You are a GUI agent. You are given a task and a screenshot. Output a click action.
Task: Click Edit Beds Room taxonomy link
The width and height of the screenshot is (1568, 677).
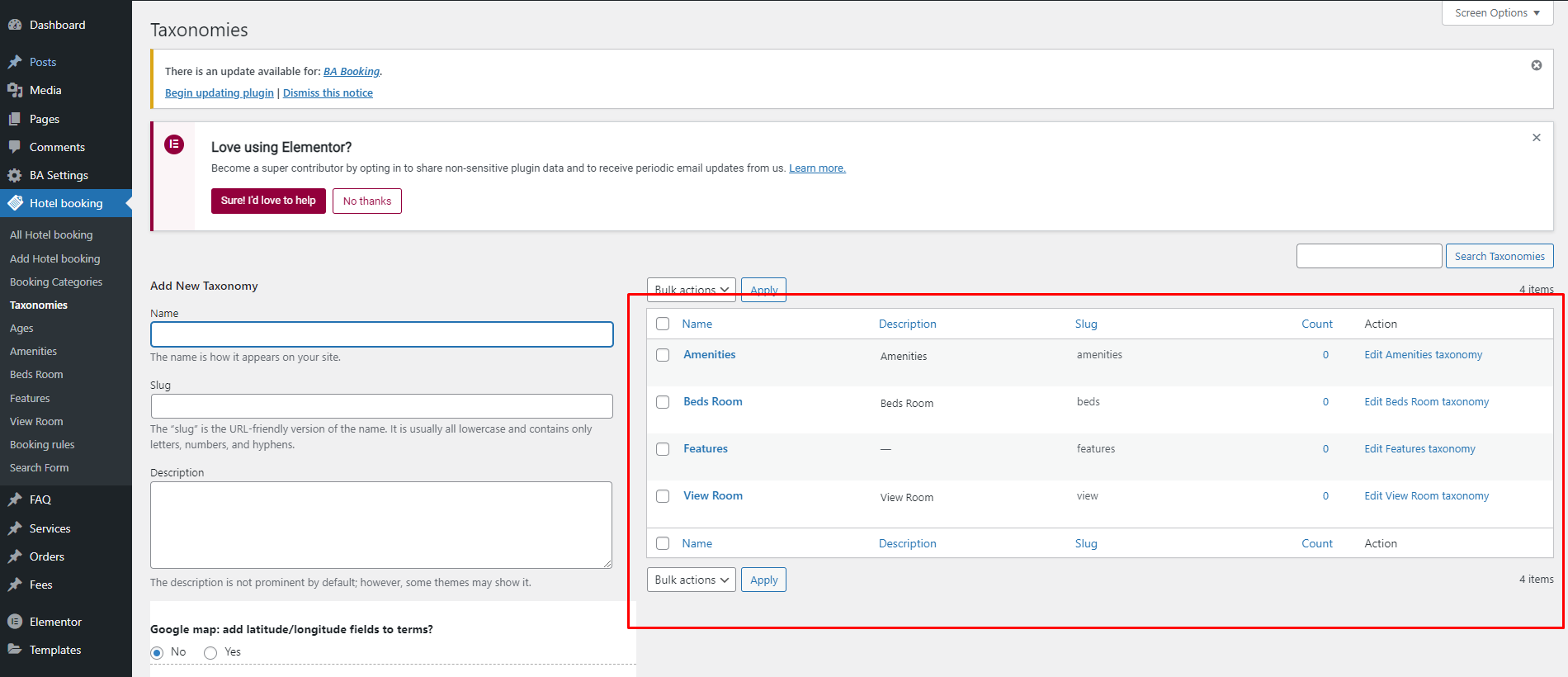pyautogui.click(x=1426, y=402)
